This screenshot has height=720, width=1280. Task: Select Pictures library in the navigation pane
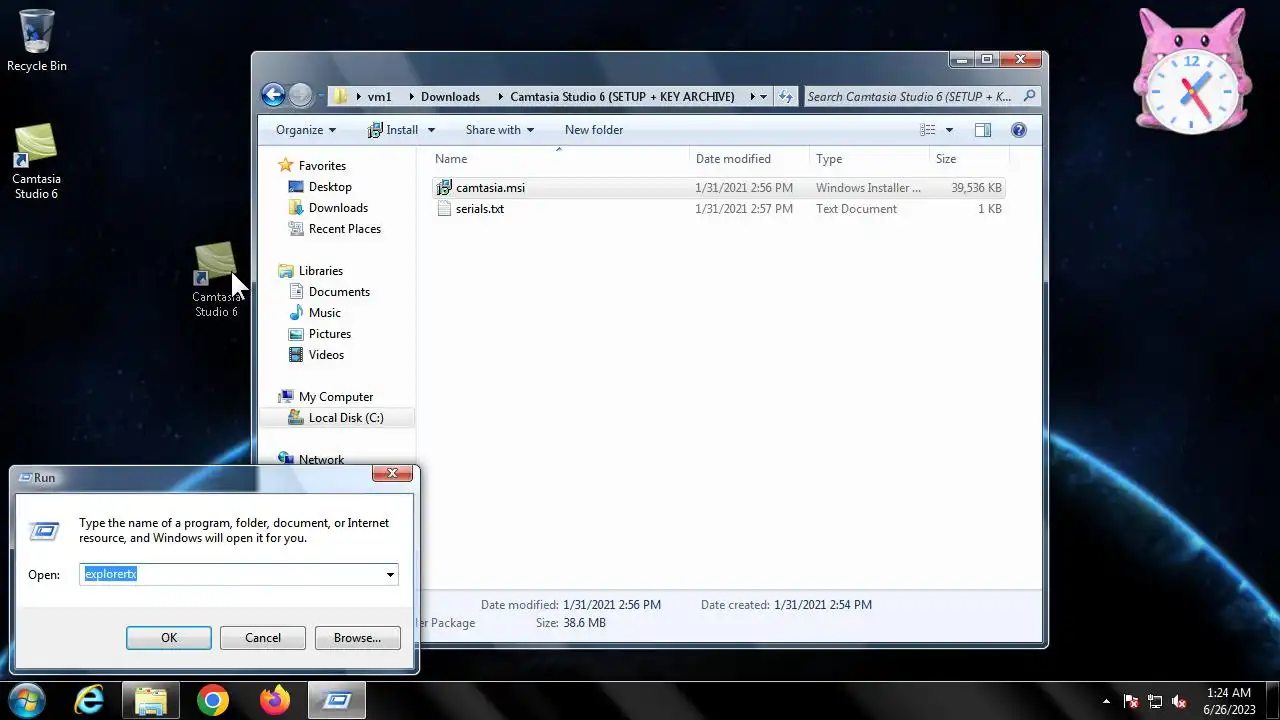click(x=330, y=334)
